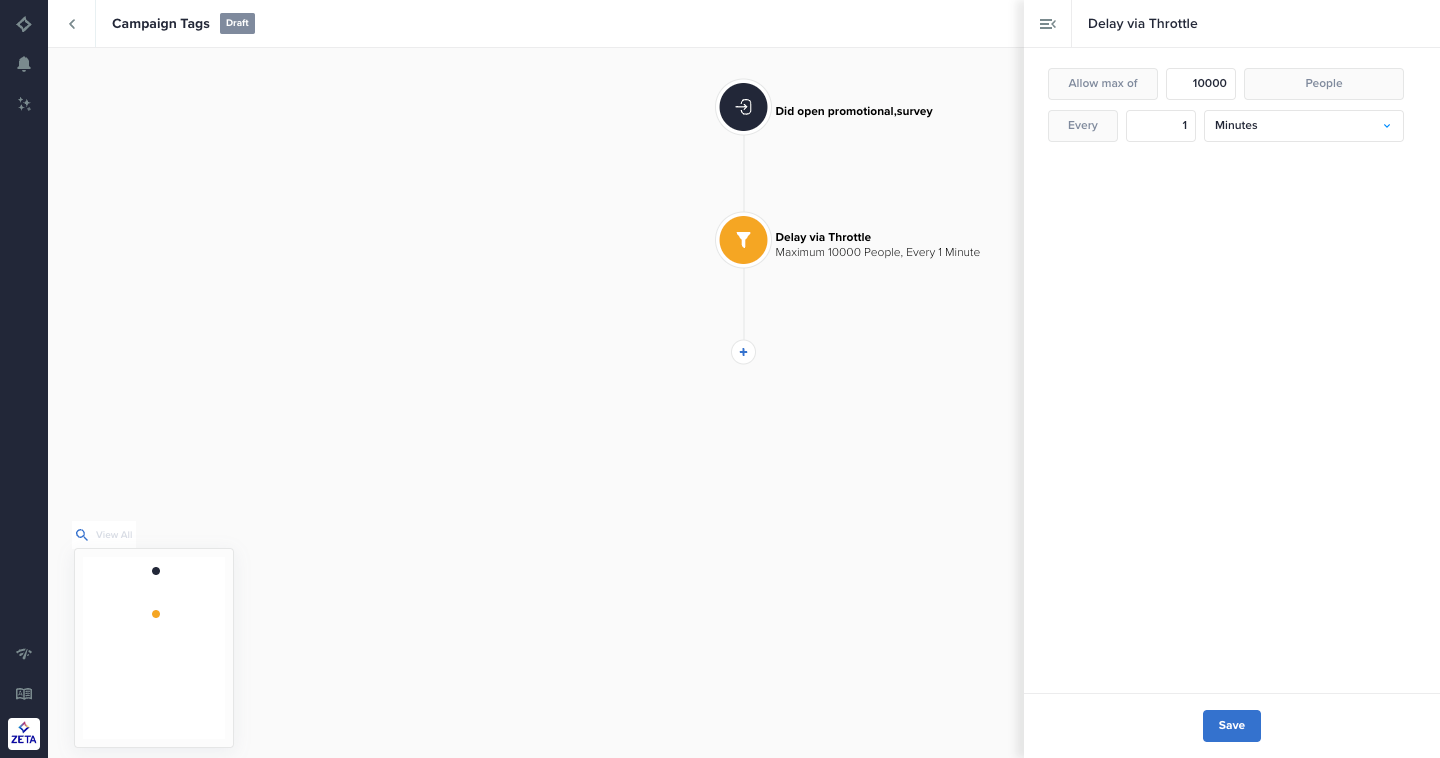Click the signal icon in lower sidebar

click(x=24, y=654)
